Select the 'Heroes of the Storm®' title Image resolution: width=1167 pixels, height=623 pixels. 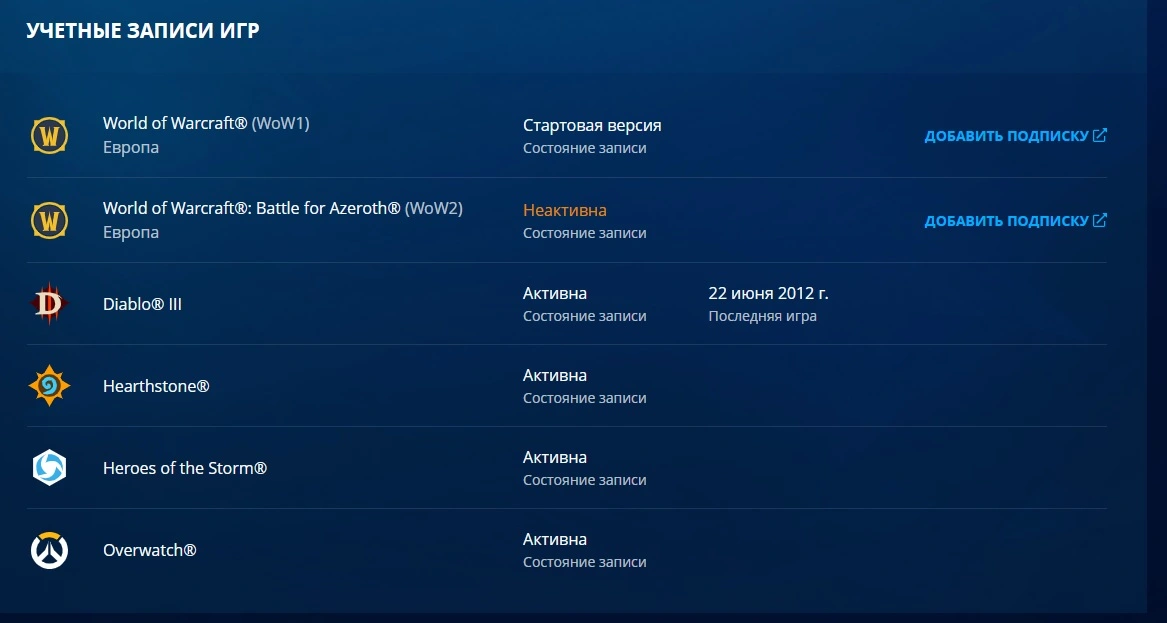coord(185,468)
